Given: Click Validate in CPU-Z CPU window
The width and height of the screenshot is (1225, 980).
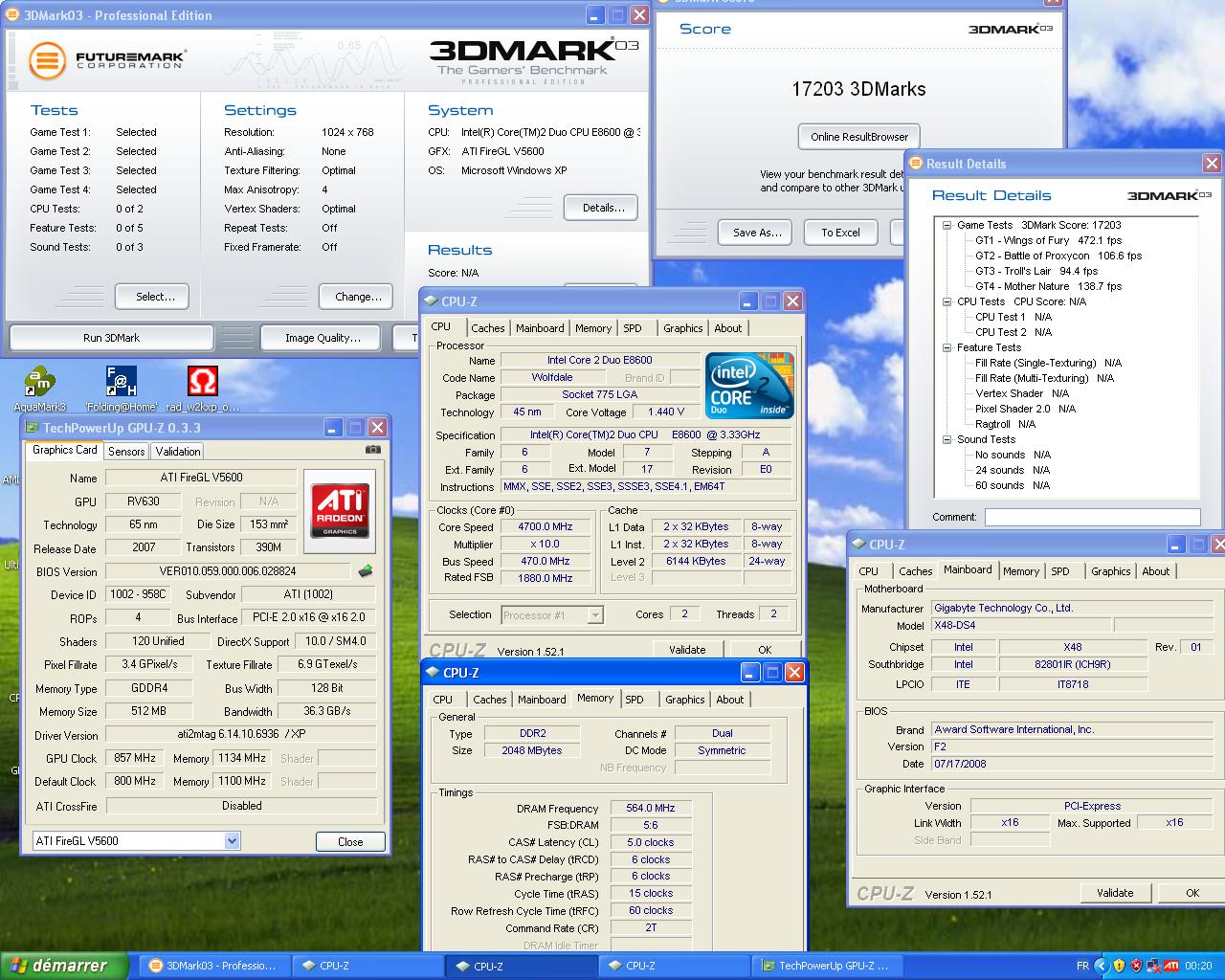Looking at the screenshot, I should 687,650.
